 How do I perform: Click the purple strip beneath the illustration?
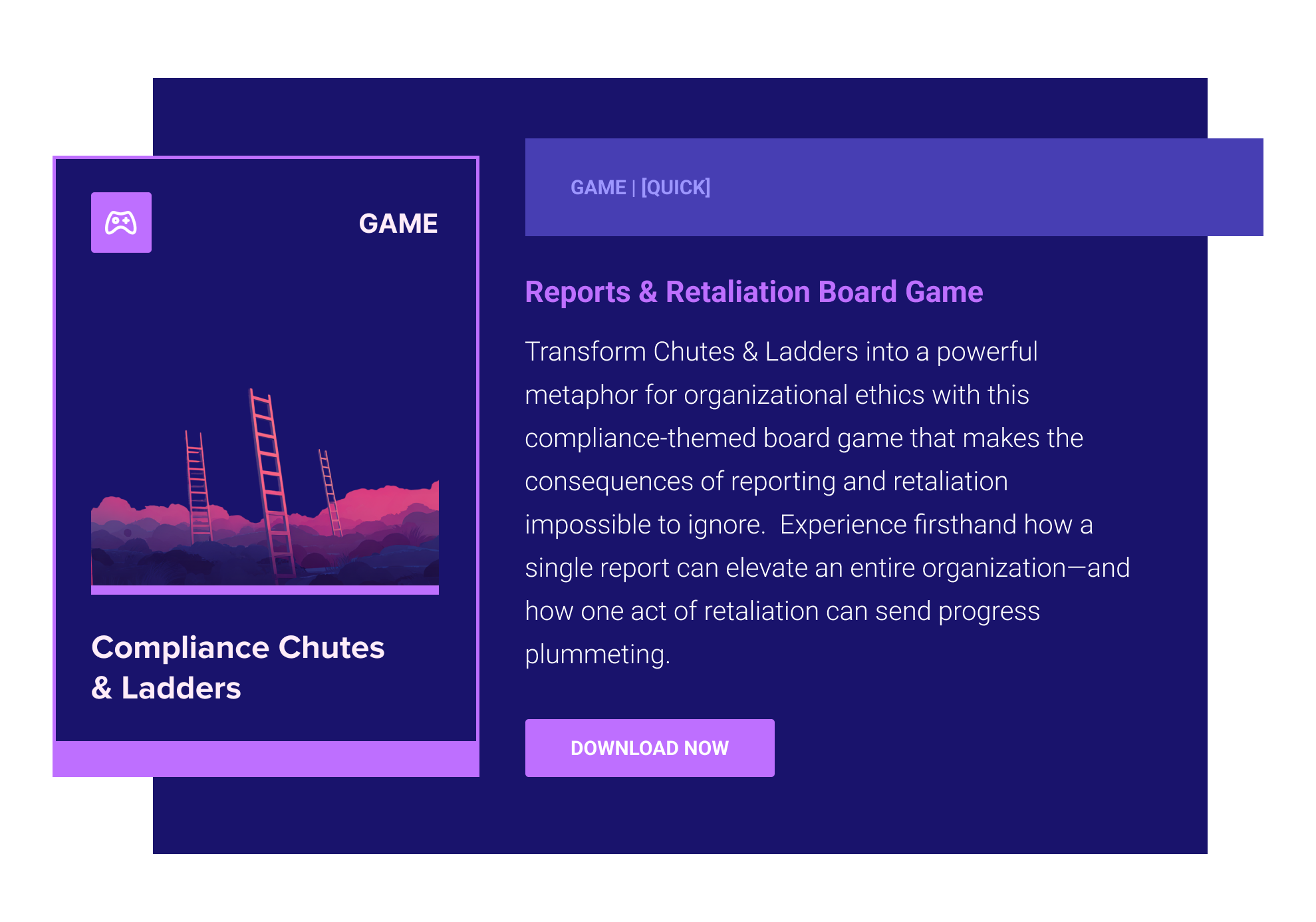click(265, 590)
